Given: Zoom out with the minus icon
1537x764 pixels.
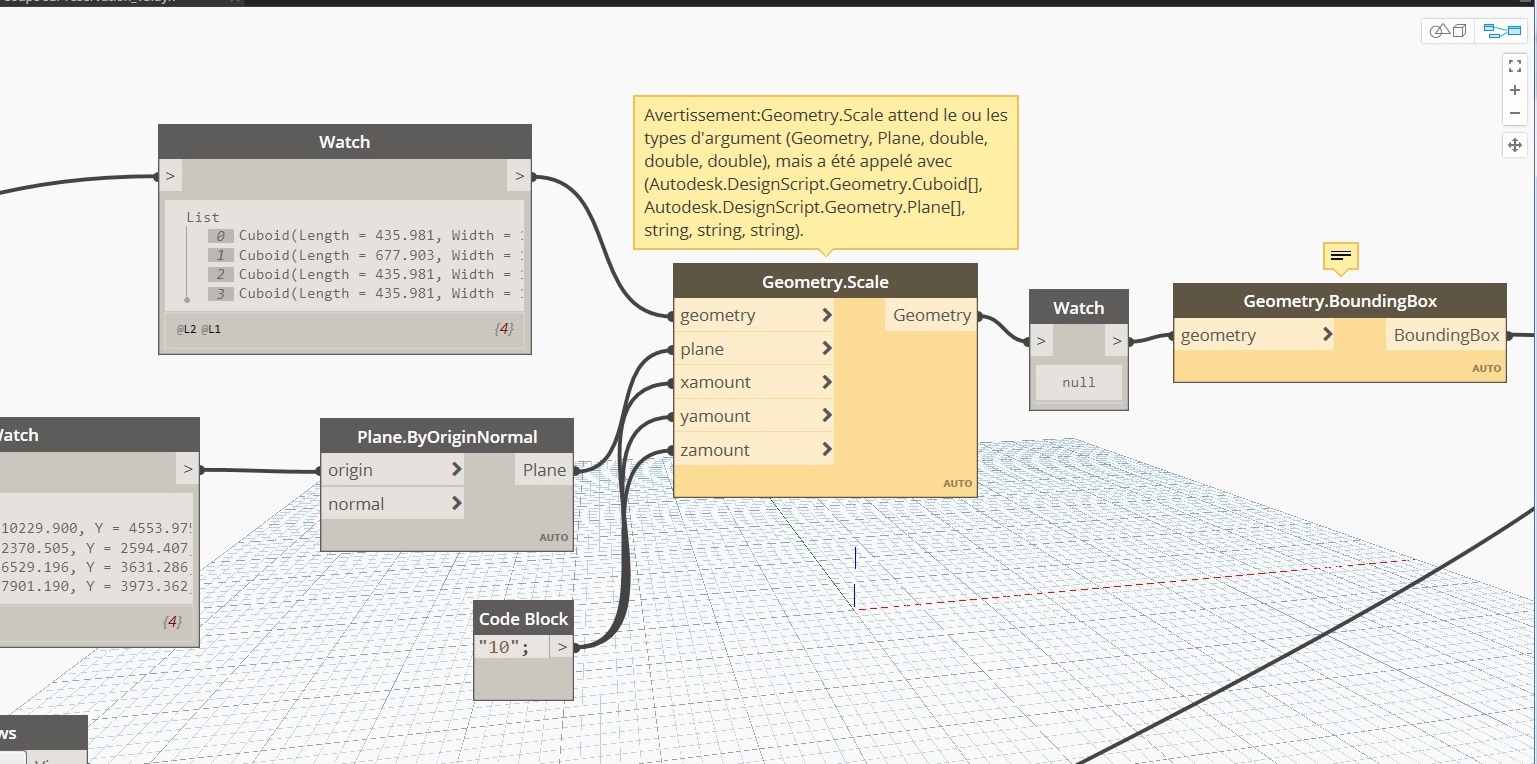Looking at the screenshot, I should point(1514,113).
